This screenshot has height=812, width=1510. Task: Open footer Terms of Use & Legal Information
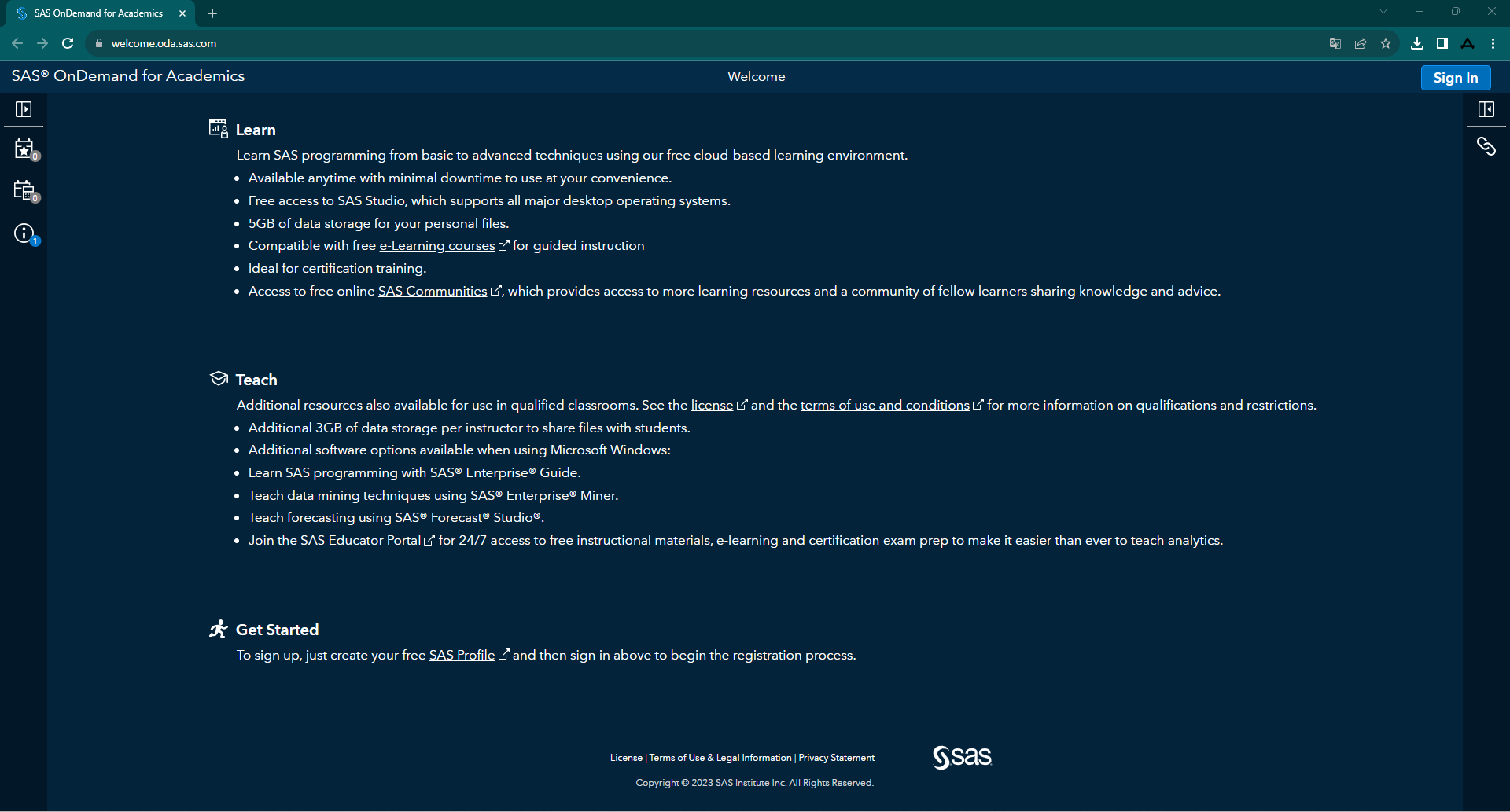click(720, 758)
